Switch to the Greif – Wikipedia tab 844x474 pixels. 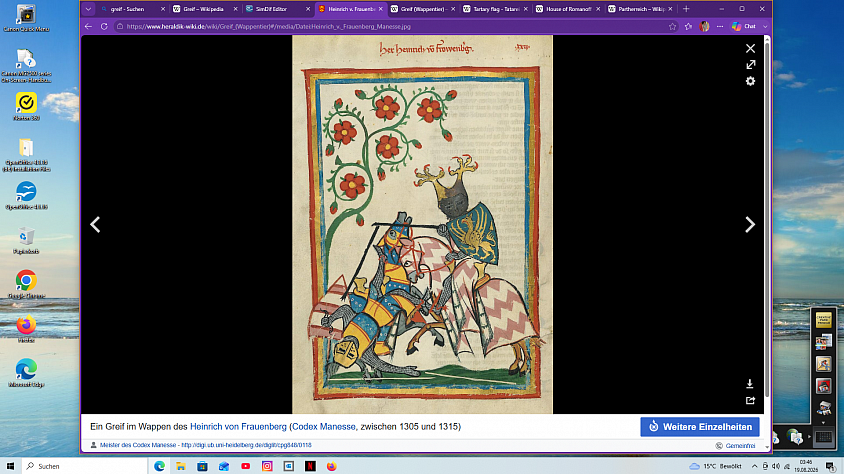[203, 9]
